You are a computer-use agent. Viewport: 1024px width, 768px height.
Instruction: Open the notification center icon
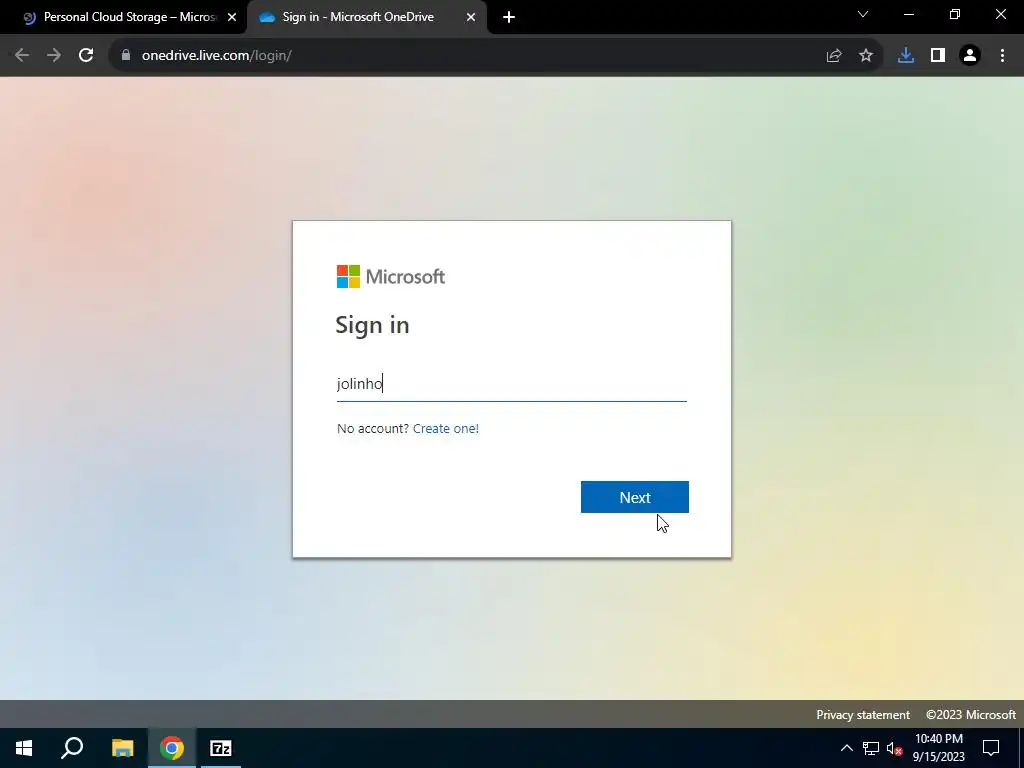[991, 748]
